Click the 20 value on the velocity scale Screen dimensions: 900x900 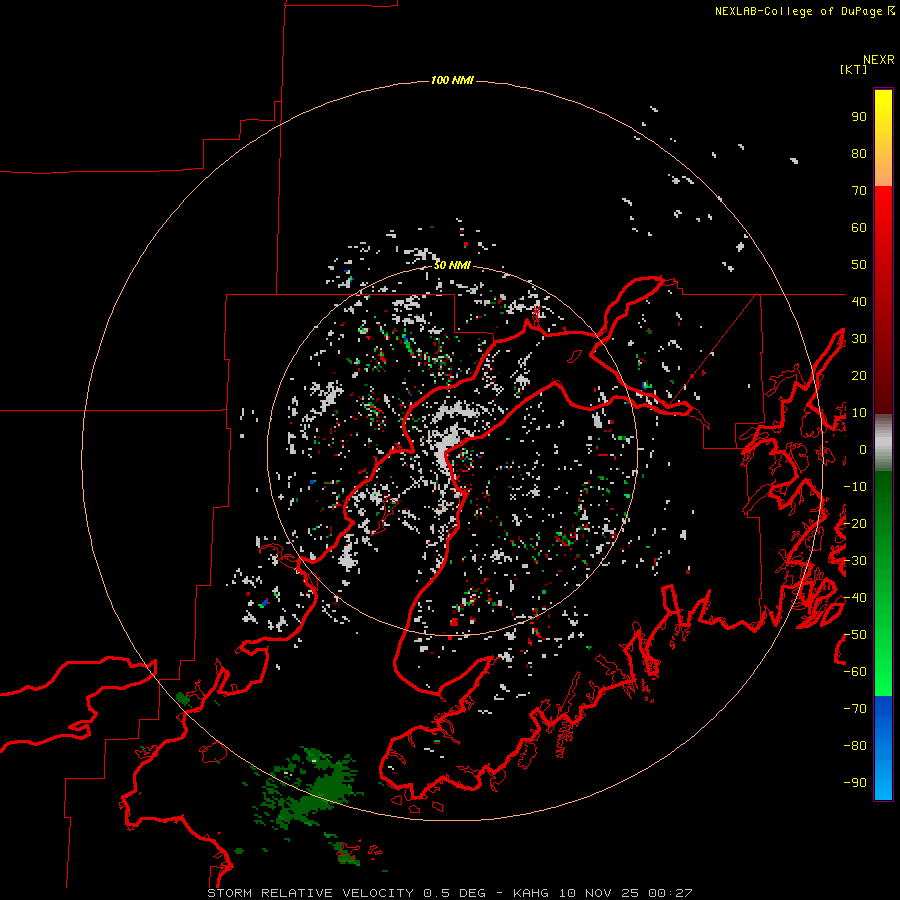tap(859, 375)
